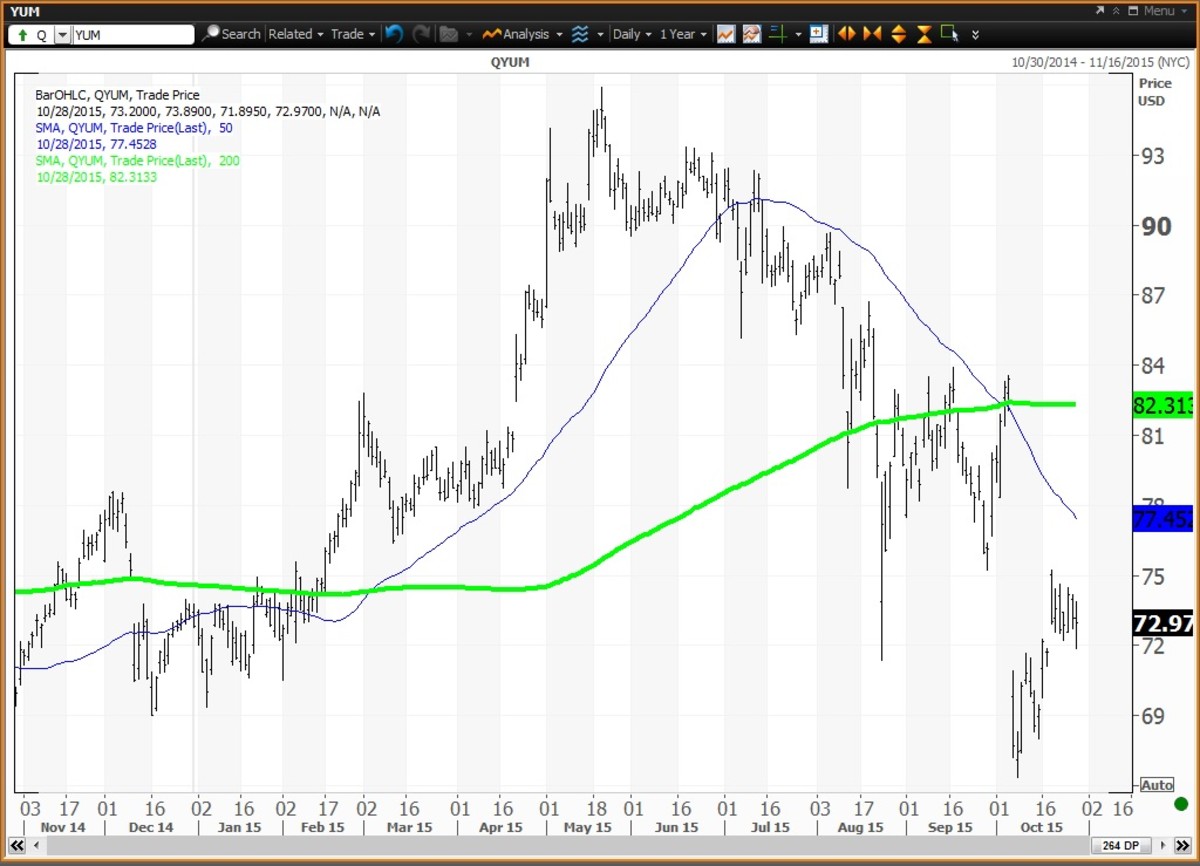The height and width of the screenshot is (866, 1200).
Task: Click the vertical compress hourglass icon
Action: pos(923,34)
